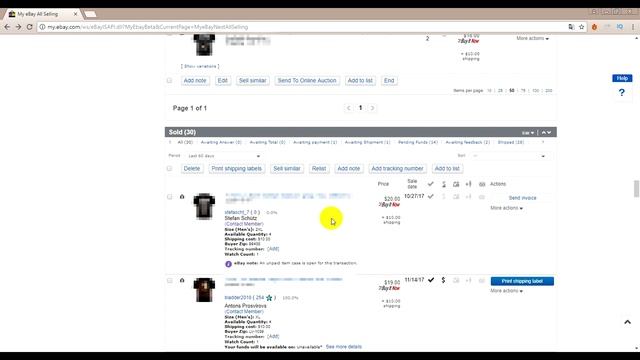Click the question mark help icon
The image size is (640, 360).
[x=622, y=93]
